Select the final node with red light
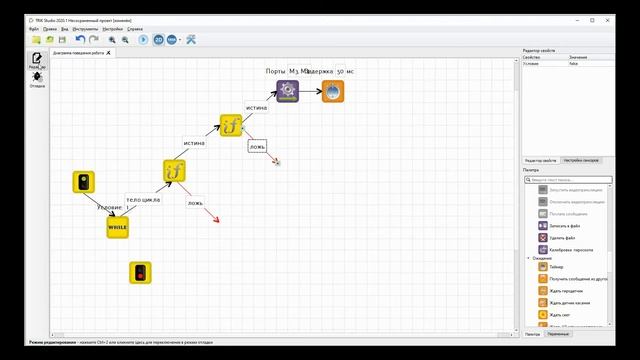 (x=140, y=273)
